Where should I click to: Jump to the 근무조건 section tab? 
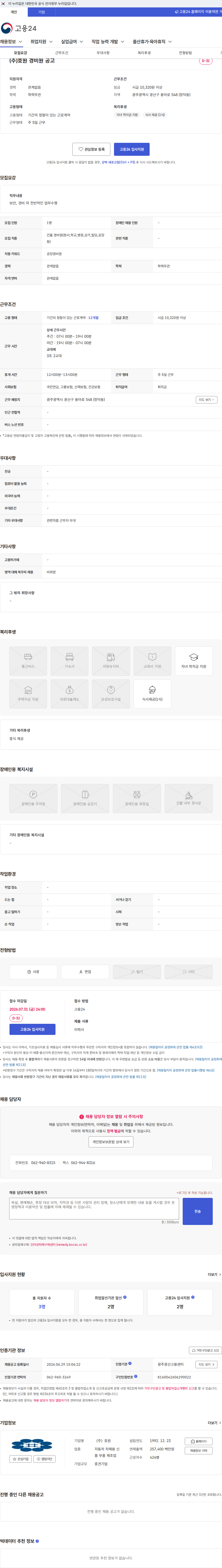pos(62,53)
